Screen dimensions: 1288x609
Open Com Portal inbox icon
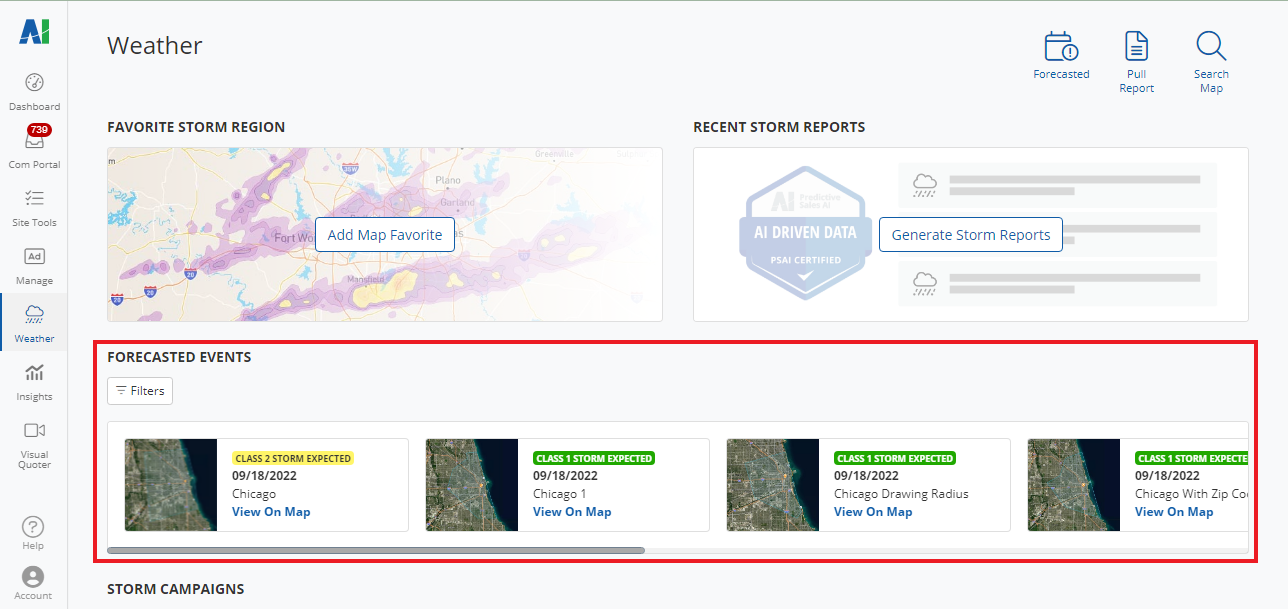coord(34,143)
